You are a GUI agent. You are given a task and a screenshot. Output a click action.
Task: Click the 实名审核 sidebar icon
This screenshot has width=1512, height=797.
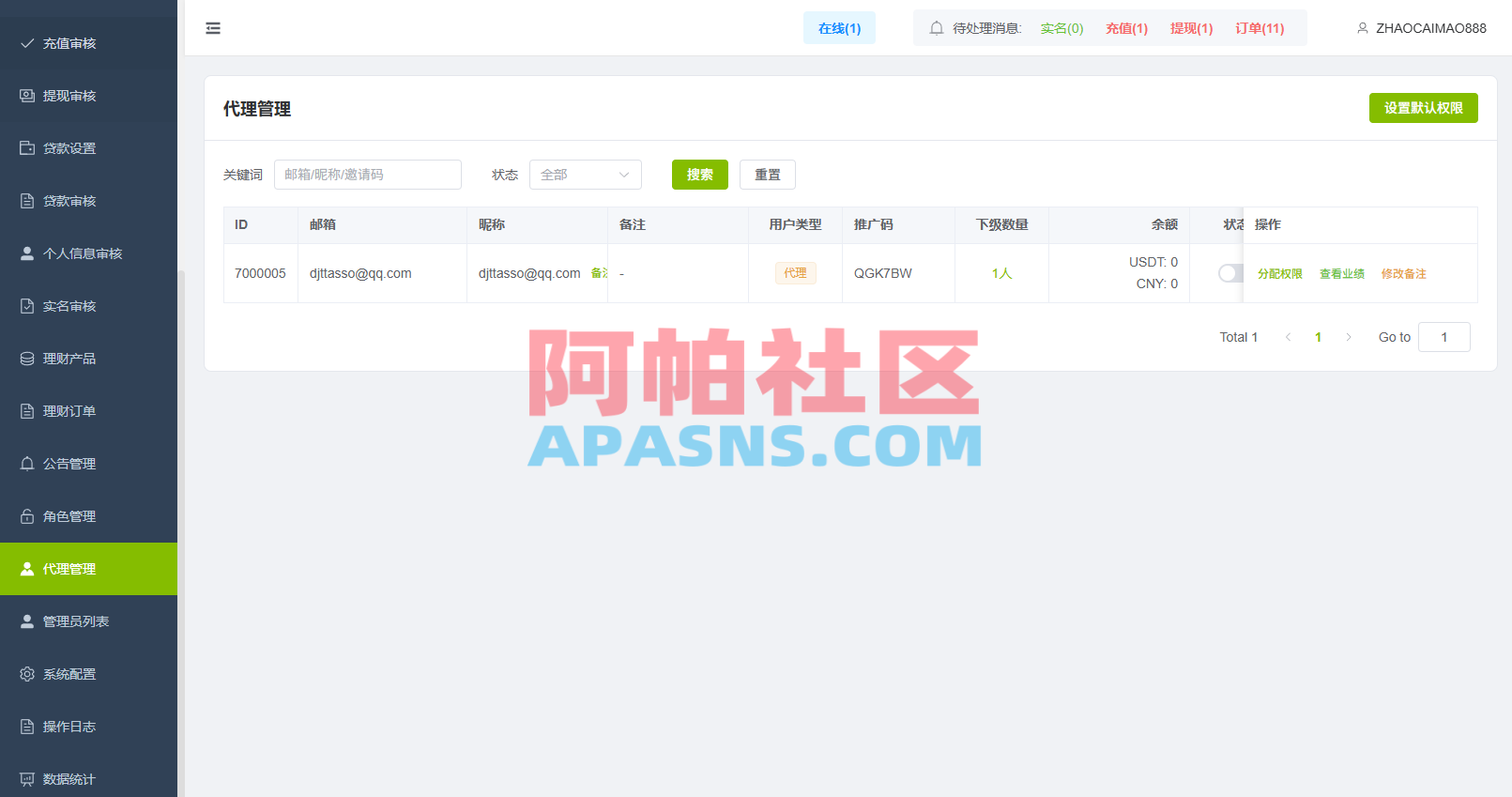27,306
